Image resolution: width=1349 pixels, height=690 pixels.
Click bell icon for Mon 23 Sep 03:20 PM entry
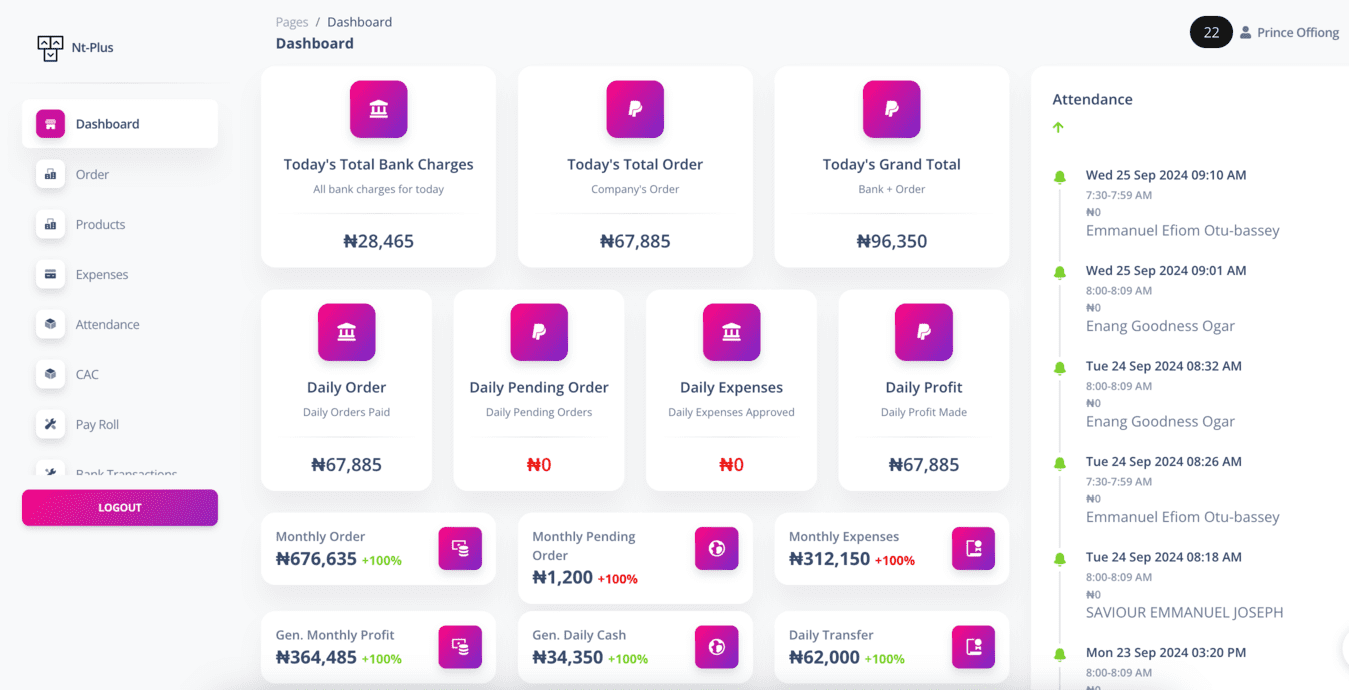[x=1060, y=654]
